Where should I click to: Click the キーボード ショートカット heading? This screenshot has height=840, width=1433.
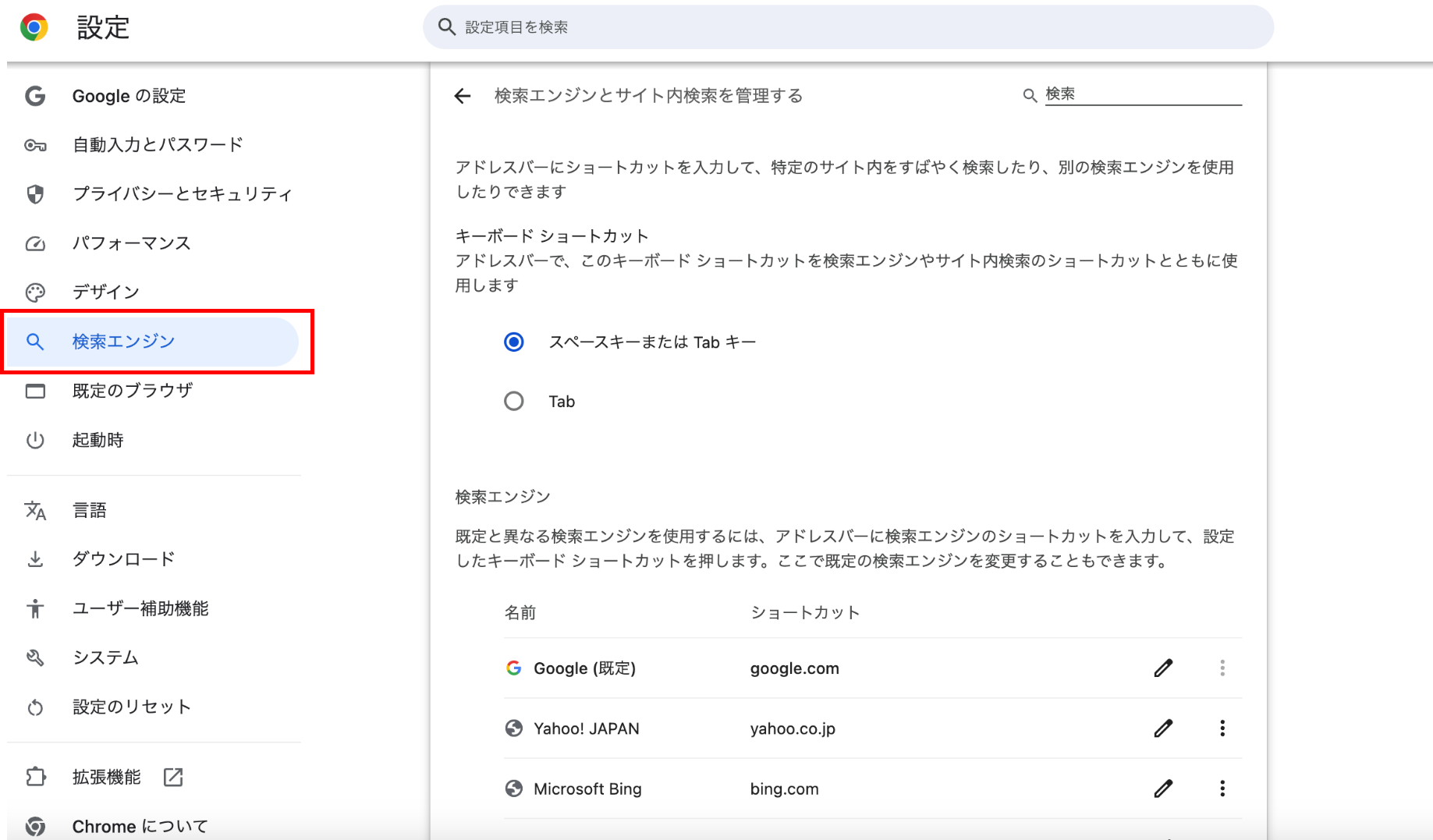552,236
